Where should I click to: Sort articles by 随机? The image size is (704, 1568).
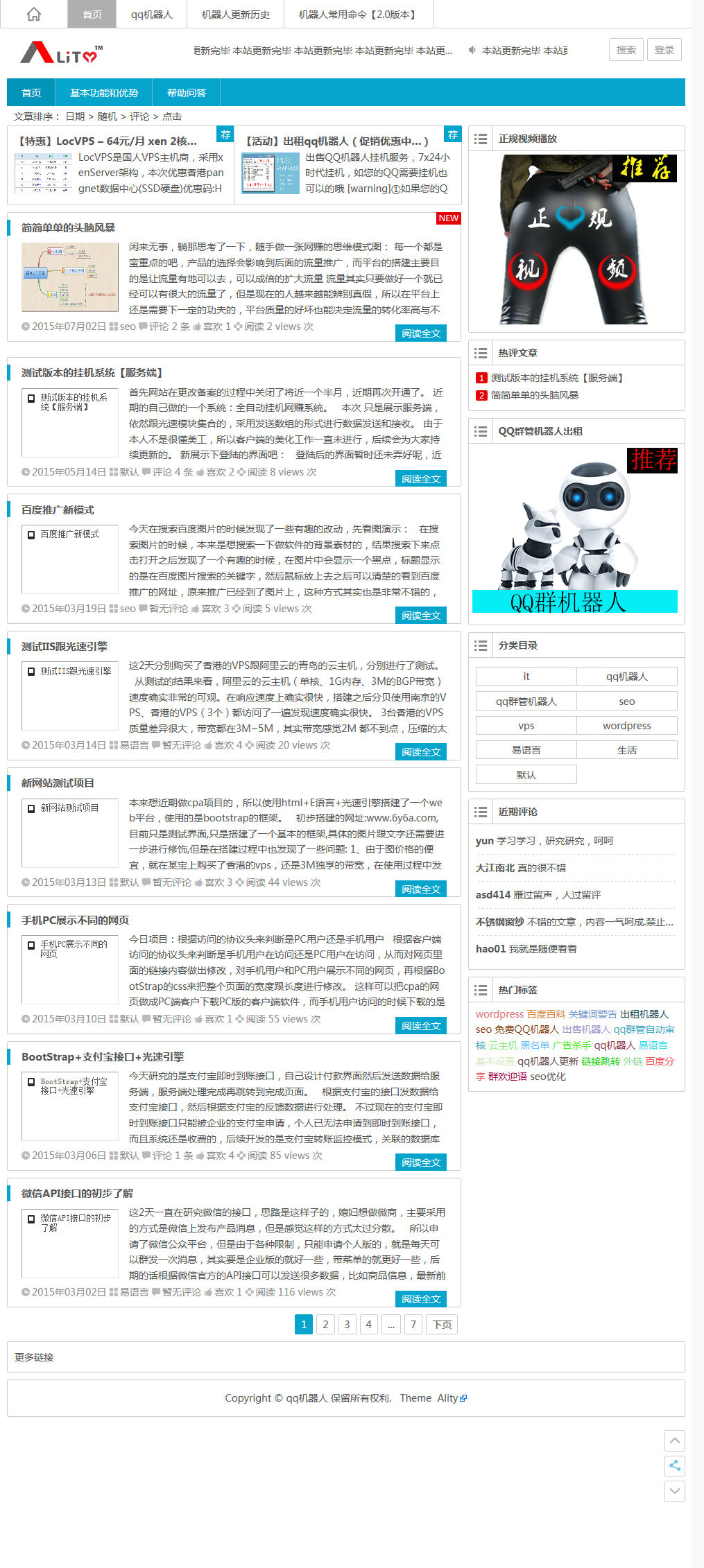(108, 116)
